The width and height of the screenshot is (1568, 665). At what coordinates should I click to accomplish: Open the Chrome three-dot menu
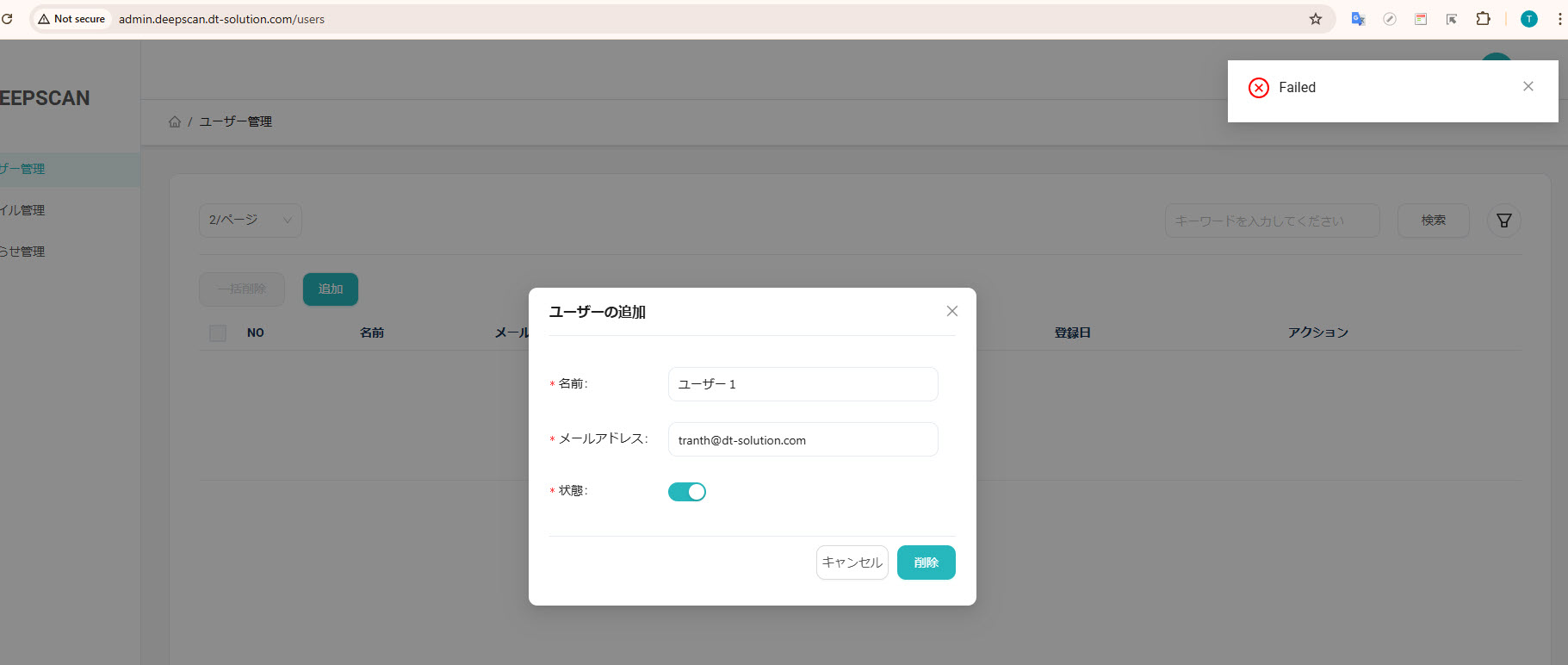(1559, 19)
